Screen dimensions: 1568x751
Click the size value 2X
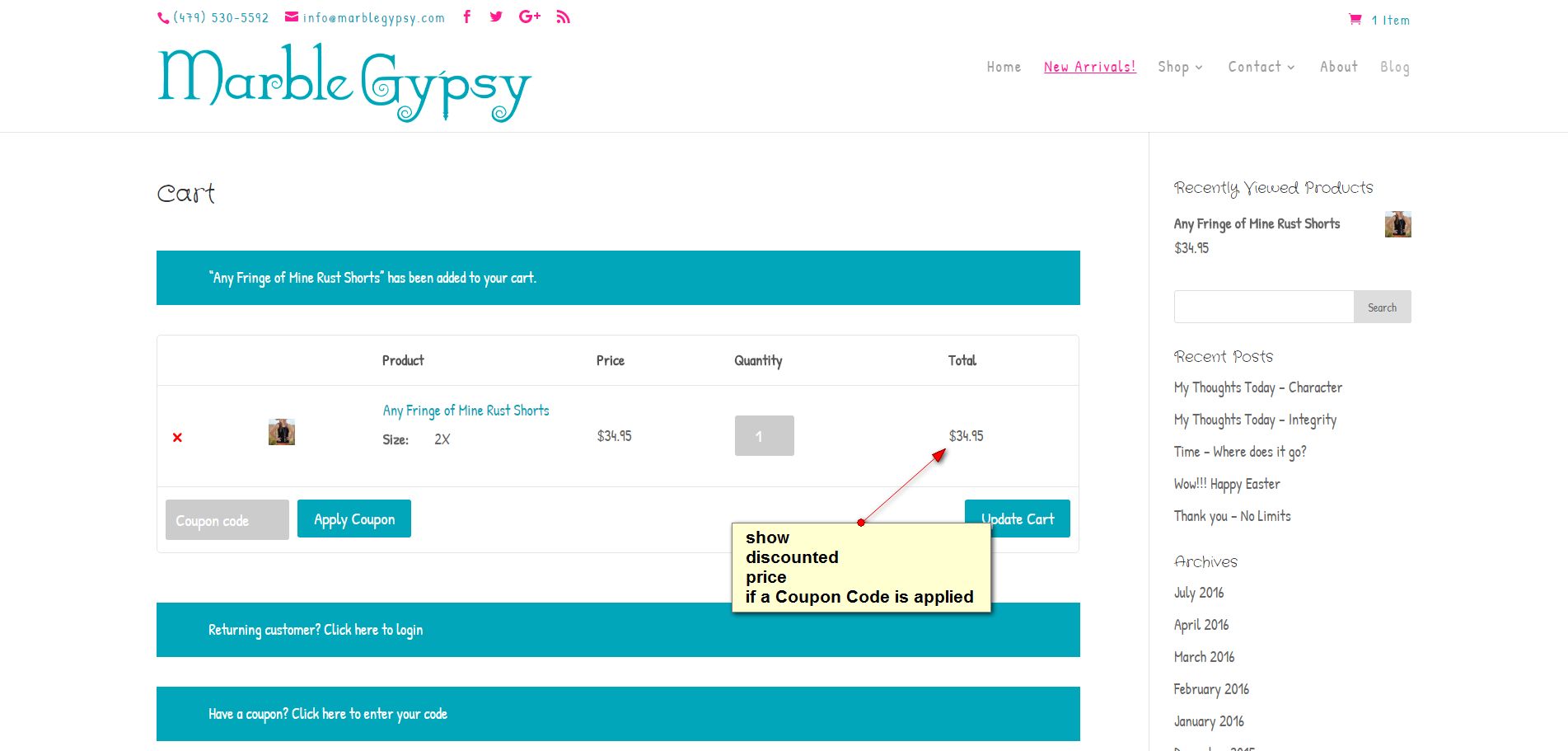click(442, 439)
